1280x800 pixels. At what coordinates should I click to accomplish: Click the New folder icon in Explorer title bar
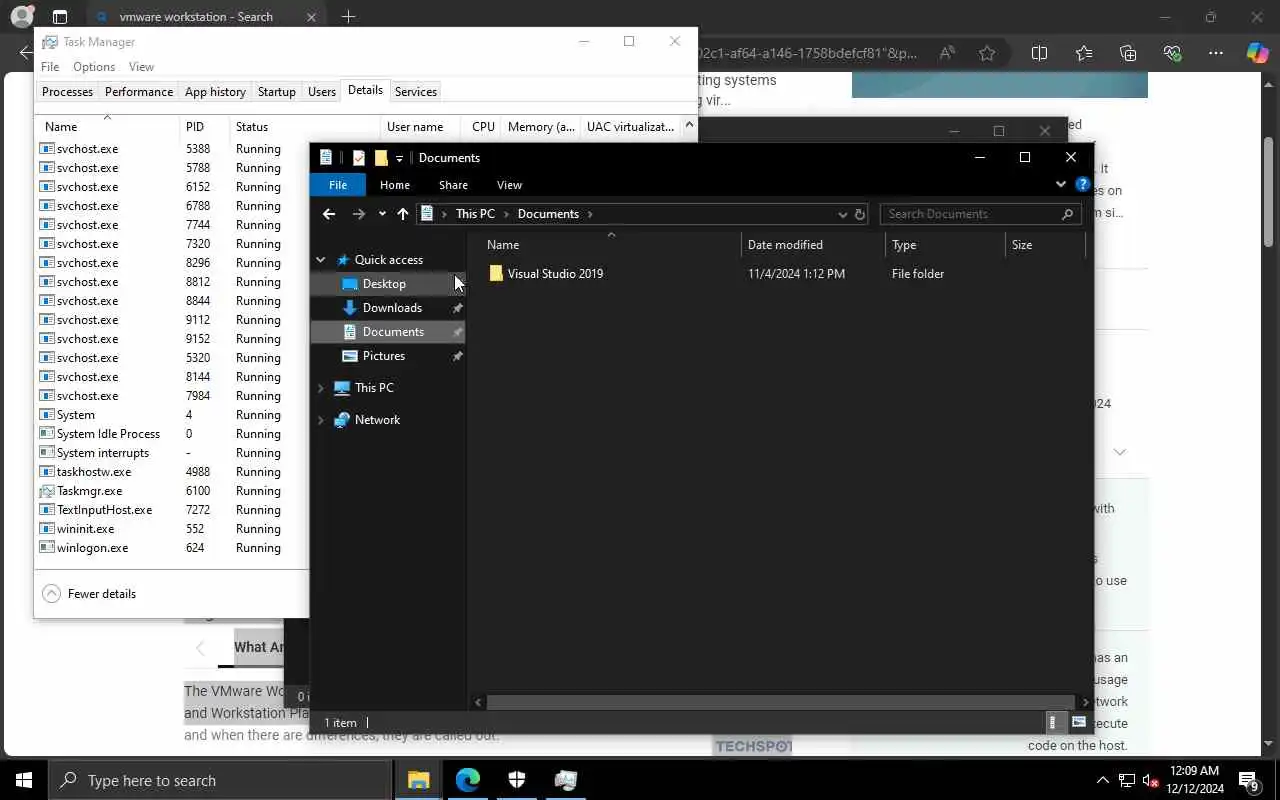[381, 158]
